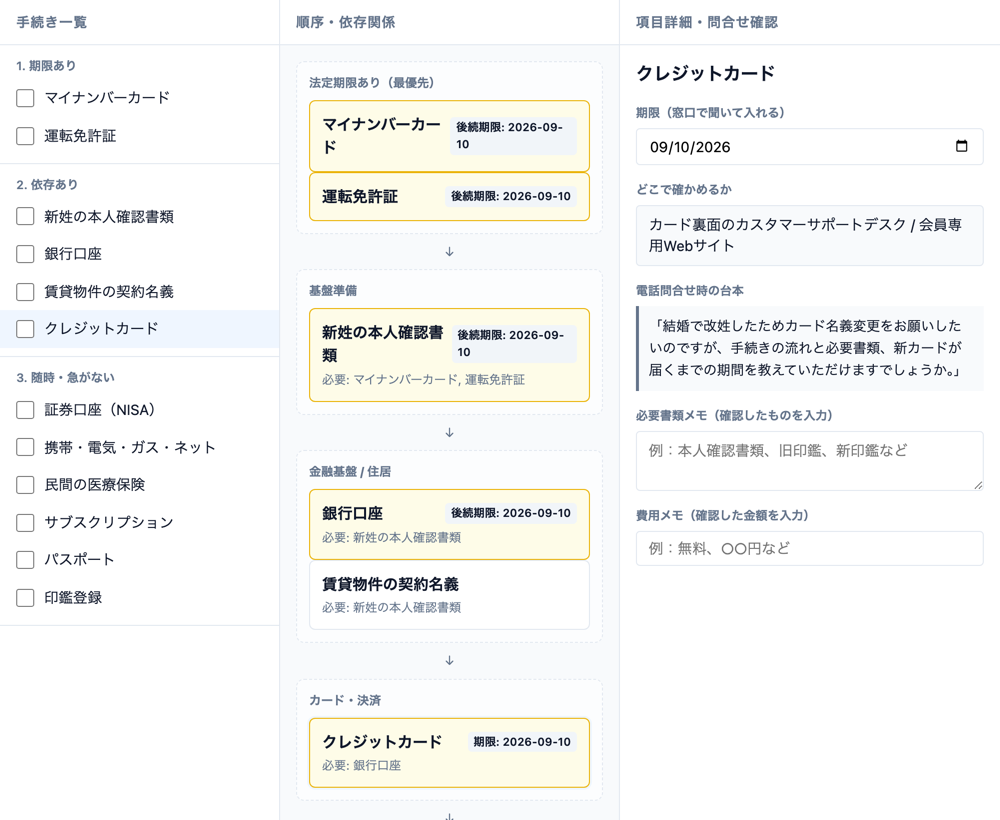The height and width of the screenshot is (820, 1000).
Task: Click the 2. 依存あり section label
Action: click(47, 184)
